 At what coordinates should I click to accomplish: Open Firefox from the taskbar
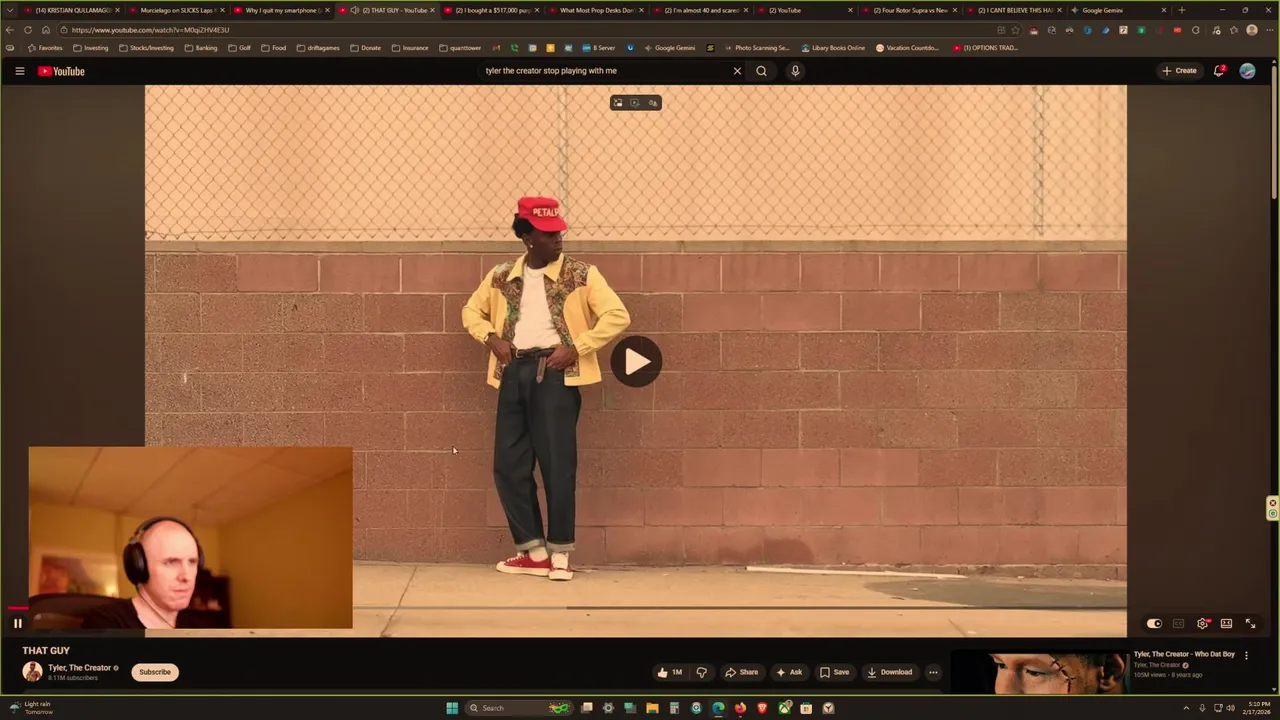click(740, 708)
